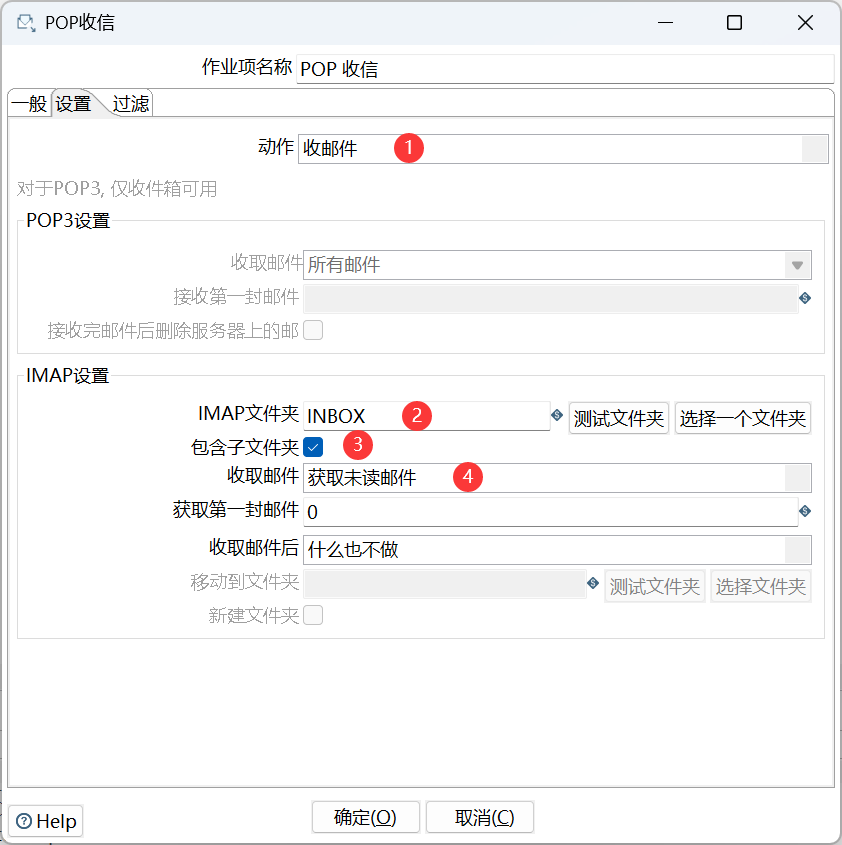Open the 动作 dropdown showing 收邮件
The image size is (842, 845).
tap(563, 149)
